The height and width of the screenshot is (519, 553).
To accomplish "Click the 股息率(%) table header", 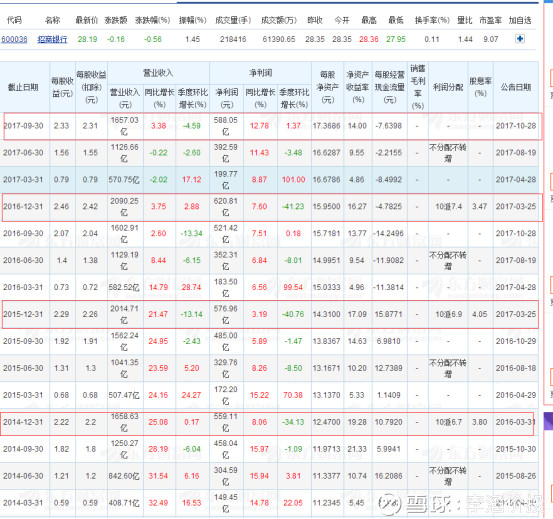I will [x=480, y=87].
